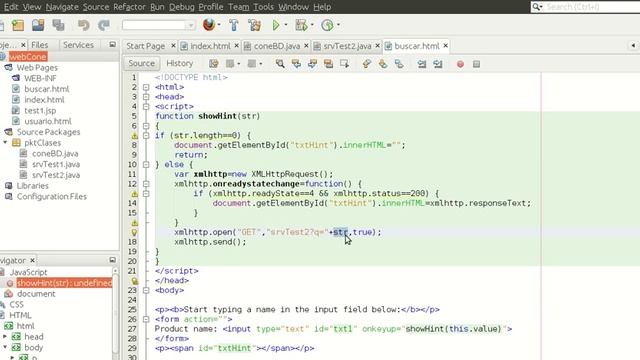The height and width of the screenshot is (360, 640).
Task: Click the Firefox browser selector icon
Action: pyautogui.click(x=209, y=25)
